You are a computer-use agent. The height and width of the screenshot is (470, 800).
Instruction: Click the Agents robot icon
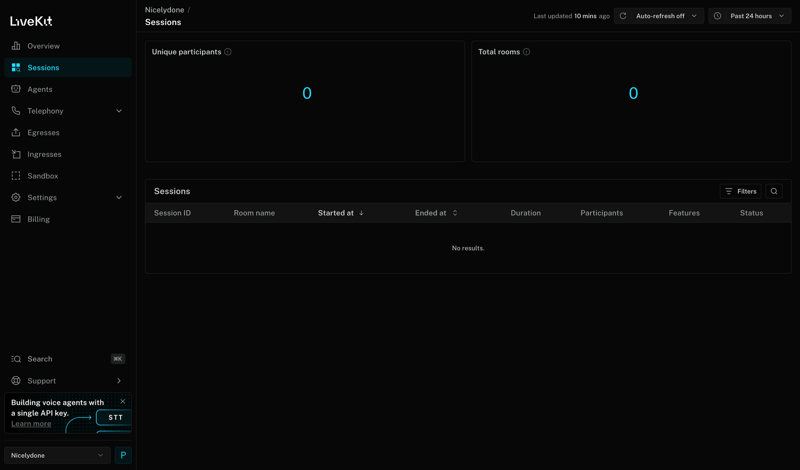tap(16, 89)
